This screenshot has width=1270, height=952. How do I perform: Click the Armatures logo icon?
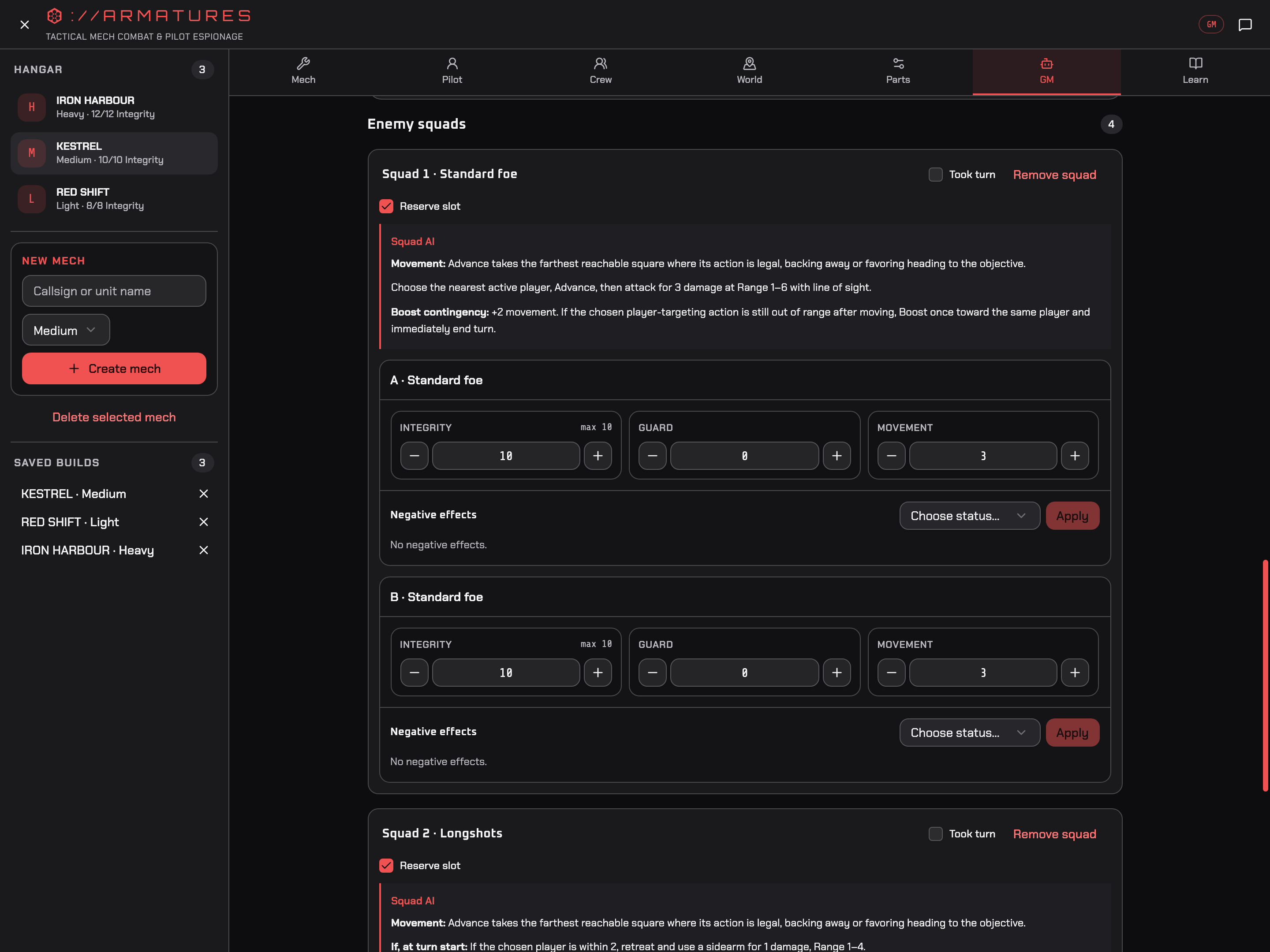click(55, 15)
